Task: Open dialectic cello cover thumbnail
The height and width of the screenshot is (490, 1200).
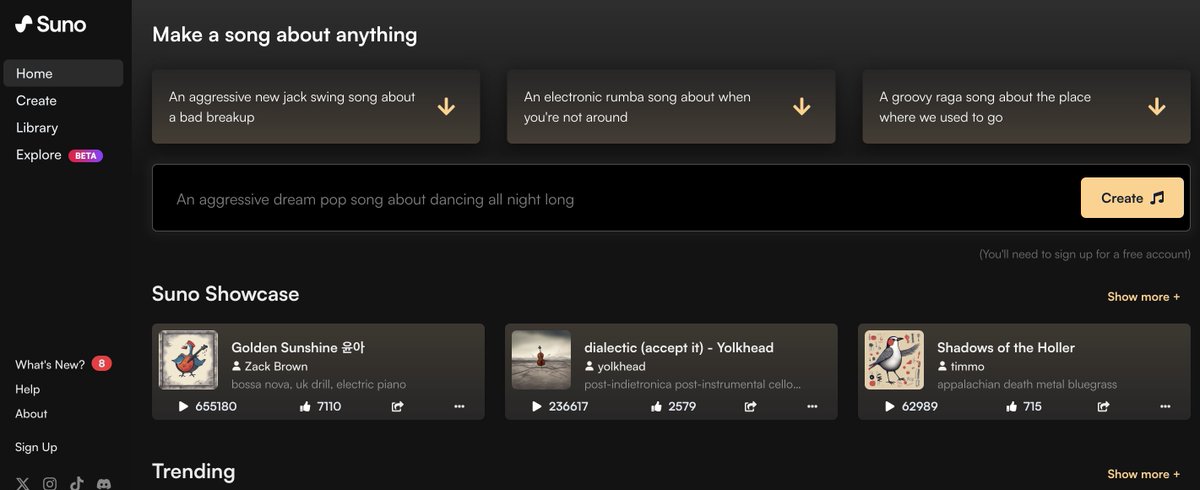Action: [541, 360]
